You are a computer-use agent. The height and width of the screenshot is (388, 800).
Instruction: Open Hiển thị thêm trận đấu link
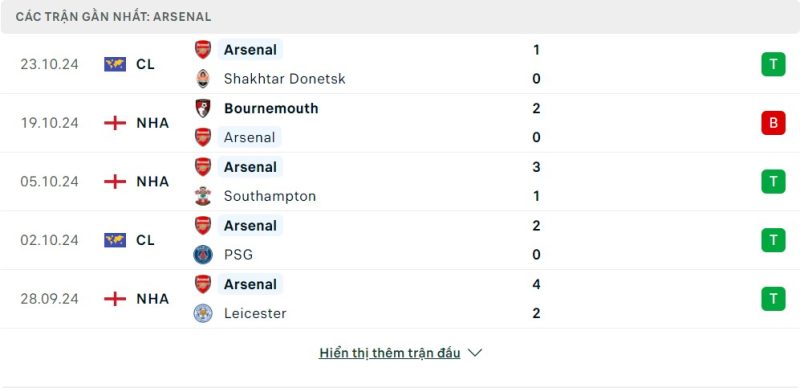point(389,353)
